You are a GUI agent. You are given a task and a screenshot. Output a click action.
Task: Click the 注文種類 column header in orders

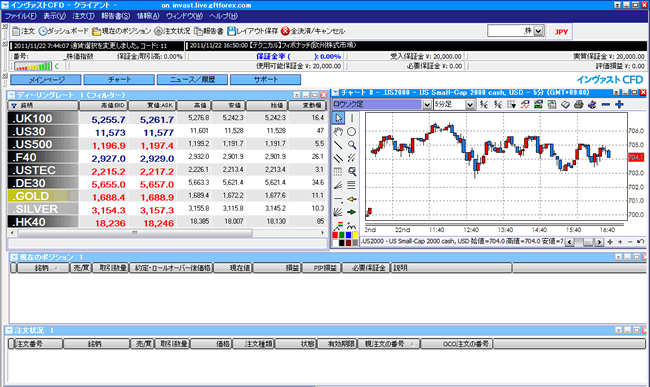pos(253,344)
